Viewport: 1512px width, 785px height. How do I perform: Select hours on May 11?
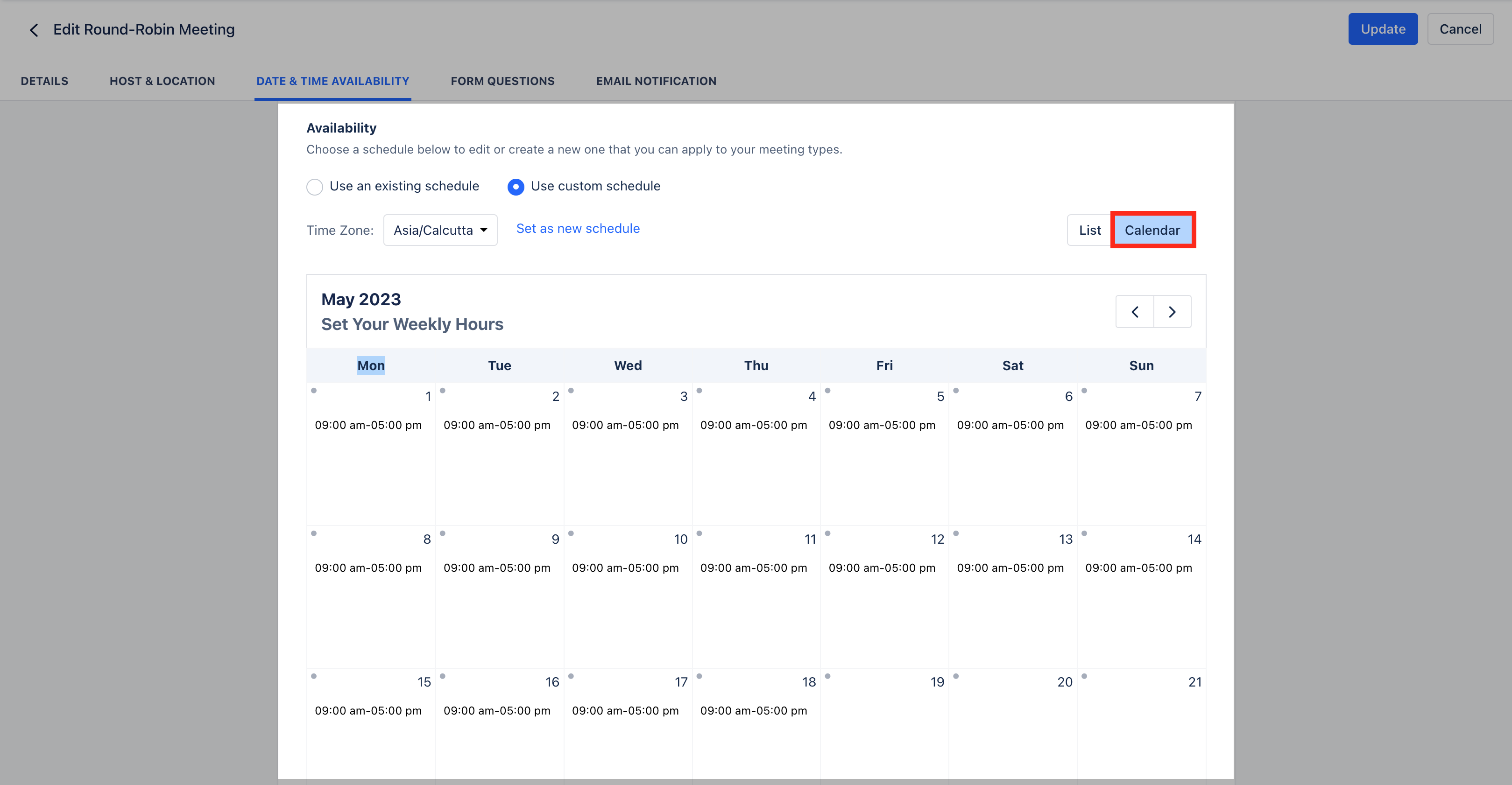point(754,568)
